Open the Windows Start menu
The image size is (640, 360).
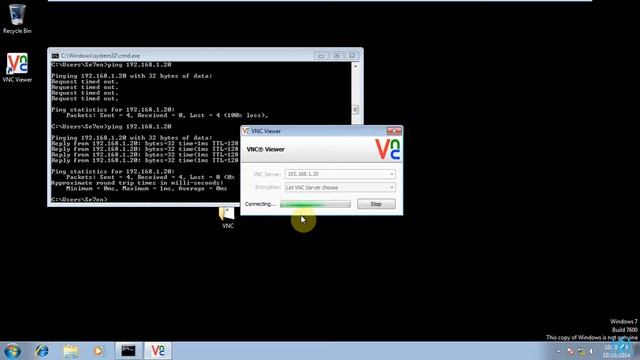point(12,351)
